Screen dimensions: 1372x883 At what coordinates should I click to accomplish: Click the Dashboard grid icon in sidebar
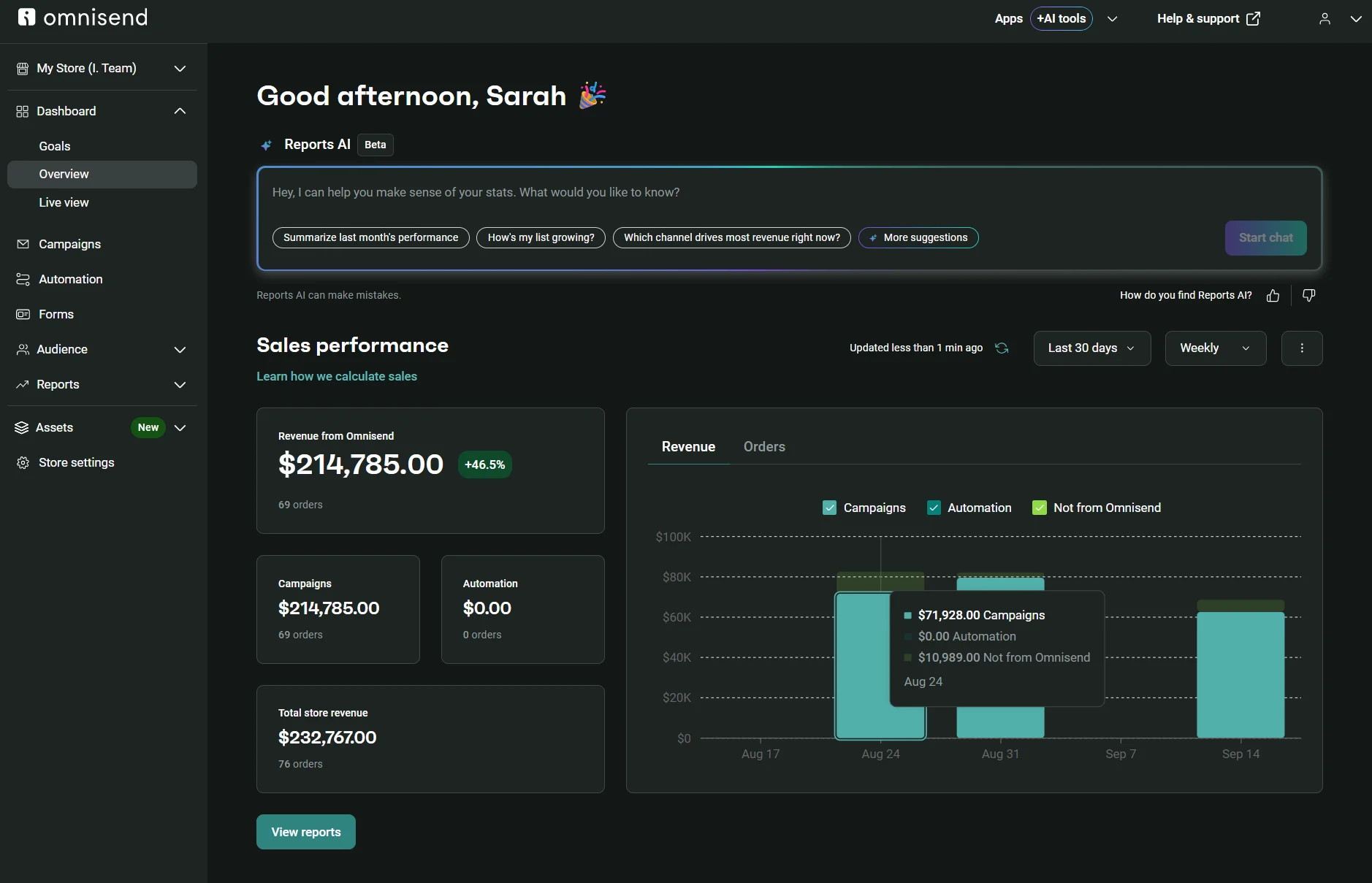click(23, 111)
